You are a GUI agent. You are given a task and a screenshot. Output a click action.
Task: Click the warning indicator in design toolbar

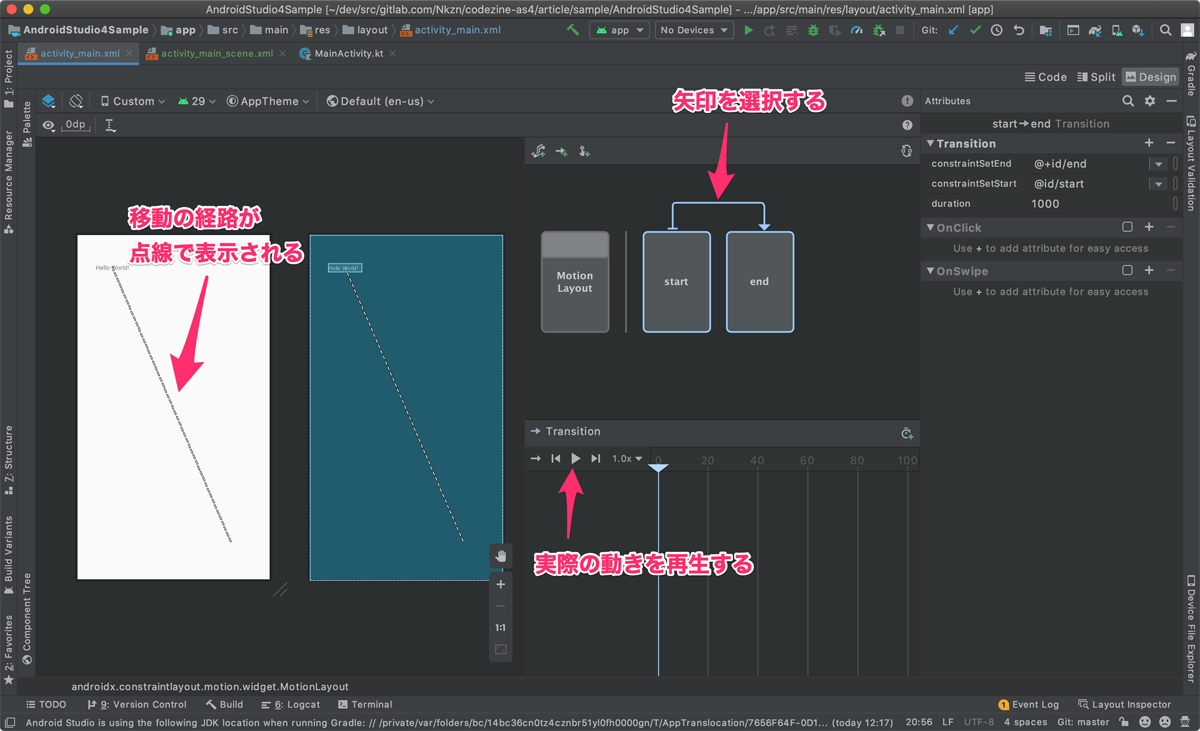coord(907,101)
